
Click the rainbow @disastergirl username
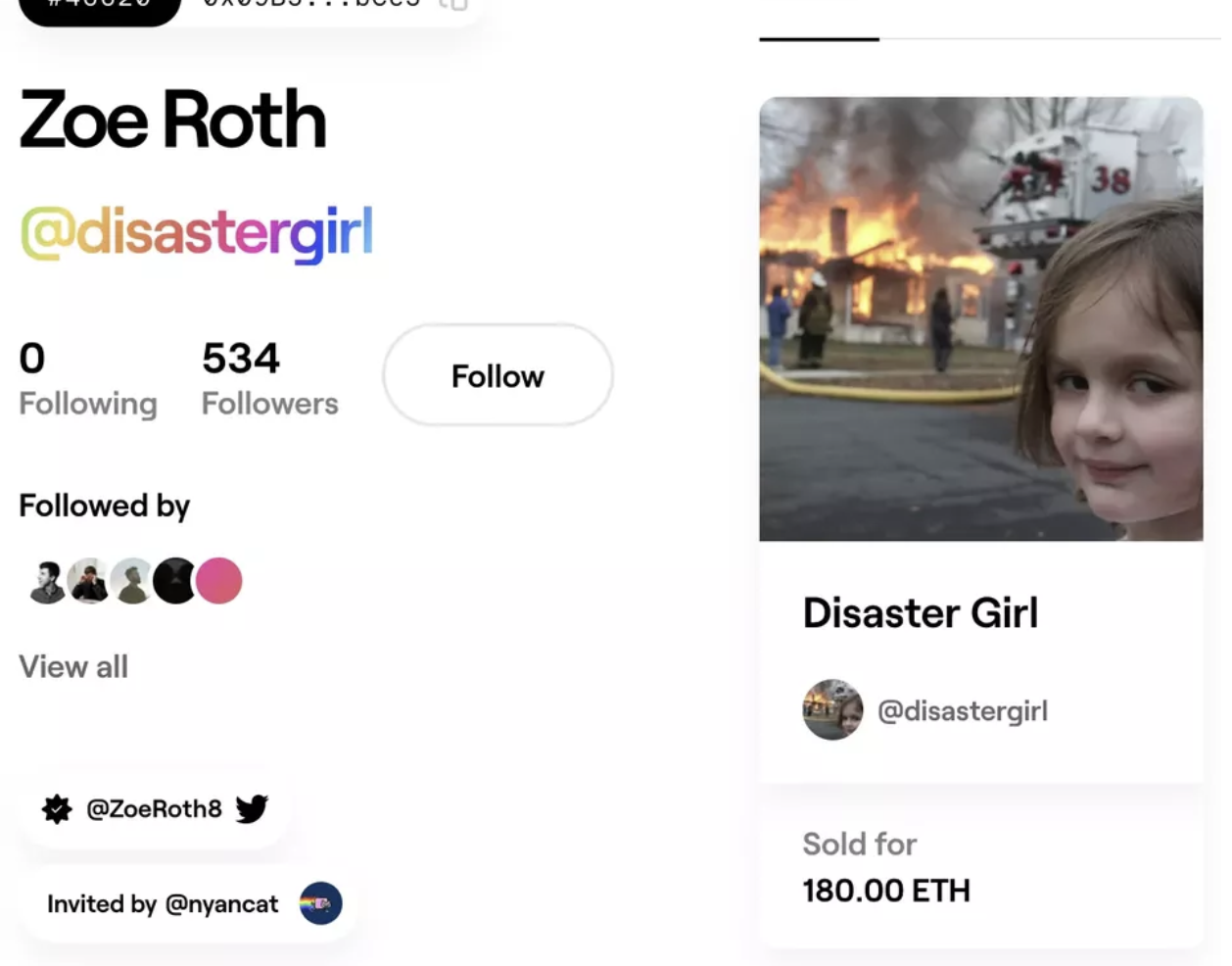(197, 233)
